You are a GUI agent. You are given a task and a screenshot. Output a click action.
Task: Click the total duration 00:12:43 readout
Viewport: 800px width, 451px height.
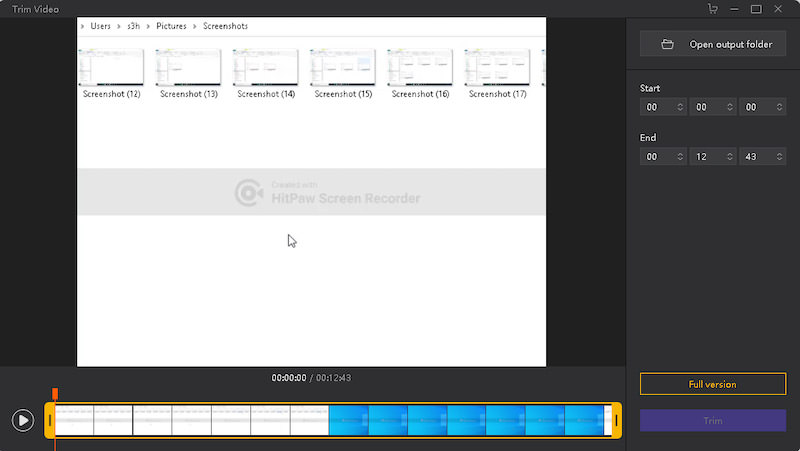point(334,378)
